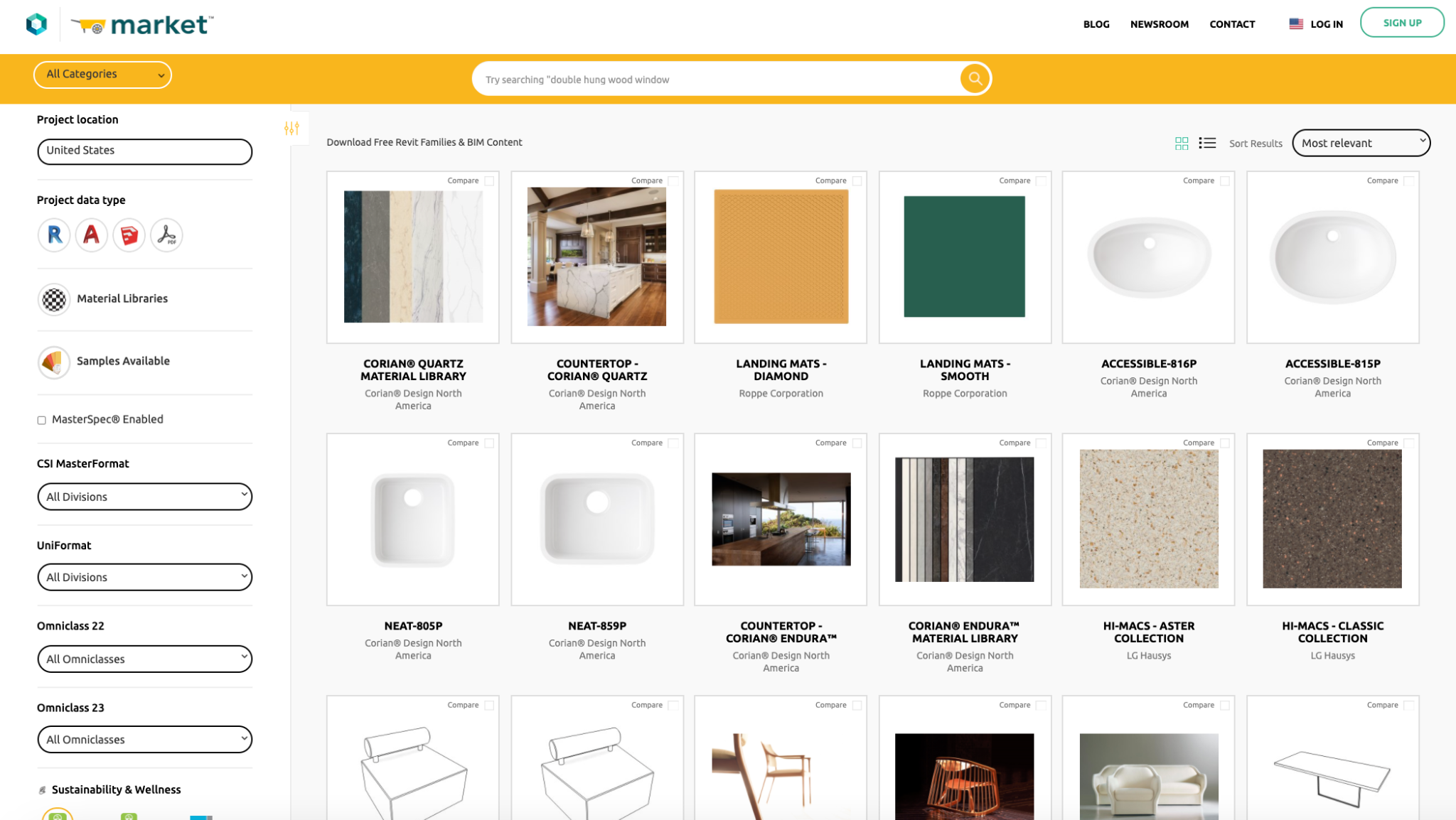The height and width of the screenshot is (820, 1456).
Task: Open the Blog menu item
Action: coord(1096,24)
